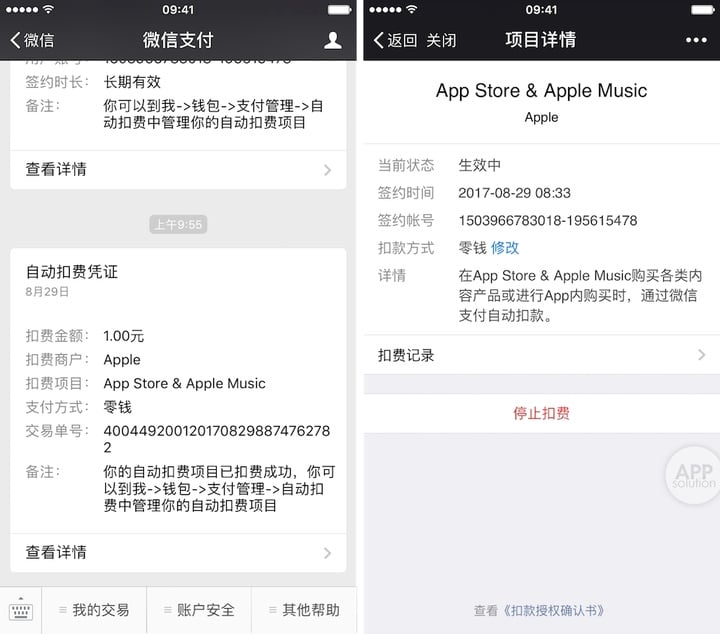Viewport: 720px width, 634px height.
Task: Tap the battery icon in right status bar
Action: 703,10
